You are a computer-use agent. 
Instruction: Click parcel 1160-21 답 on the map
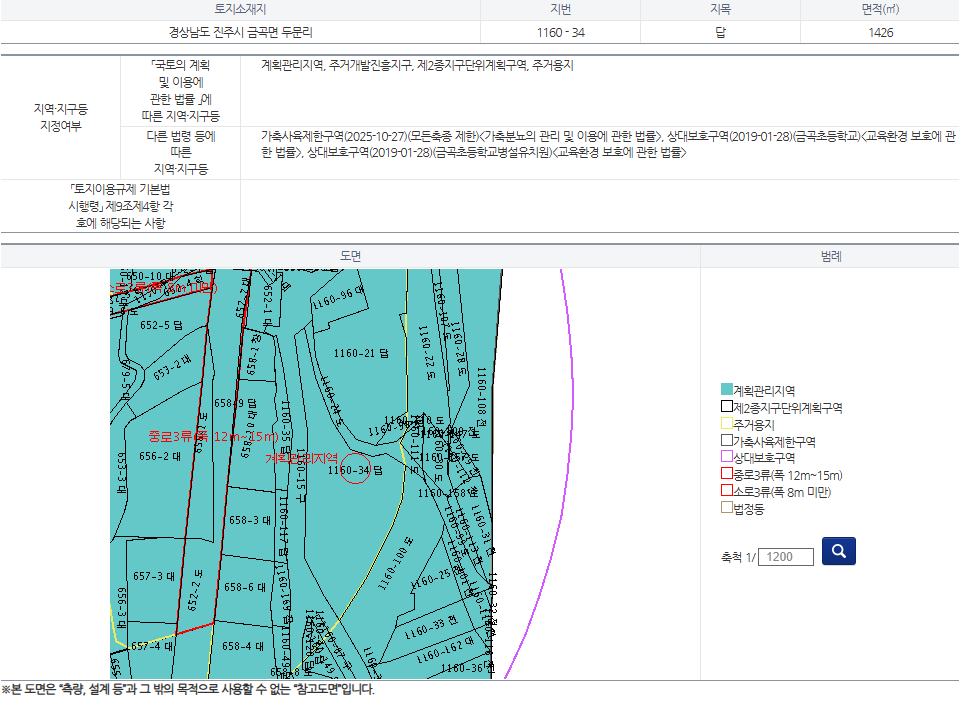(x=361, y=353)
